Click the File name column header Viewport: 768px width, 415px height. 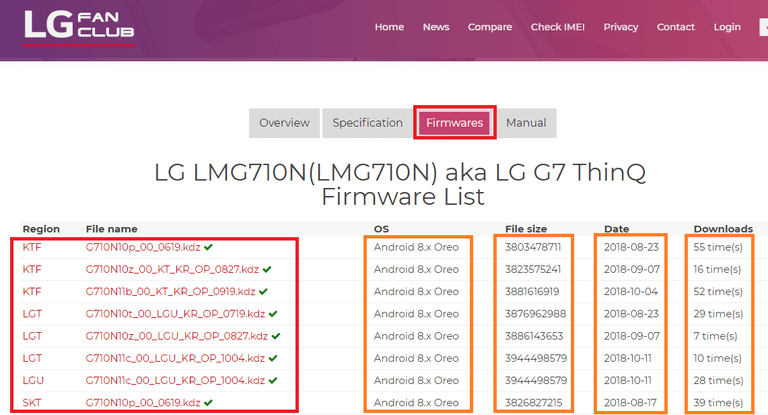coord(112,229)
